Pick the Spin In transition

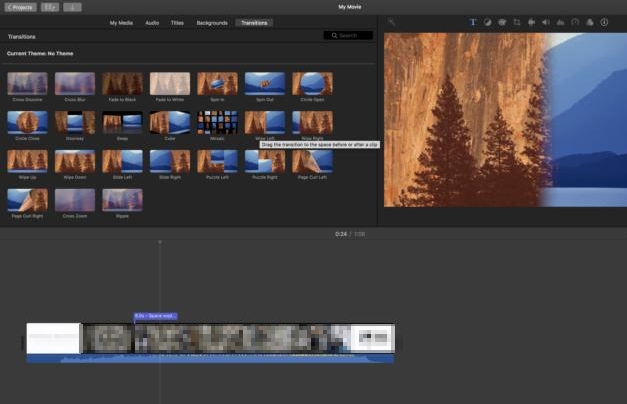point(218,84)
